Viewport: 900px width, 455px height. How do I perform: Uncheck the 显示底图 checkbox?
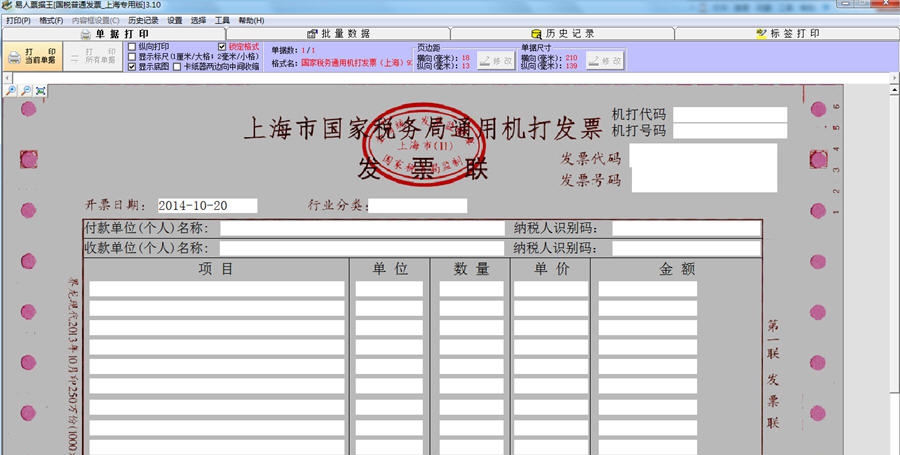pyautogui.click(x=132, y=67)
